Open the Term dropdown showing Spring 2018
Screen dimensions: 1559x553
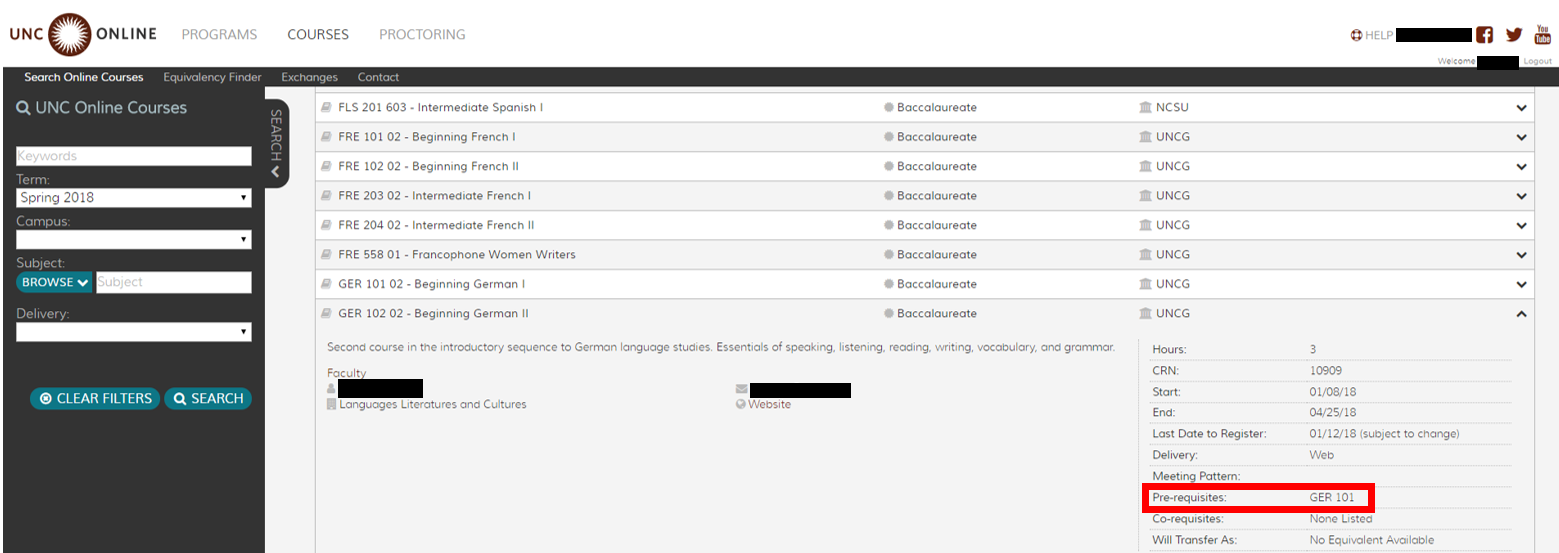[133, 198]
